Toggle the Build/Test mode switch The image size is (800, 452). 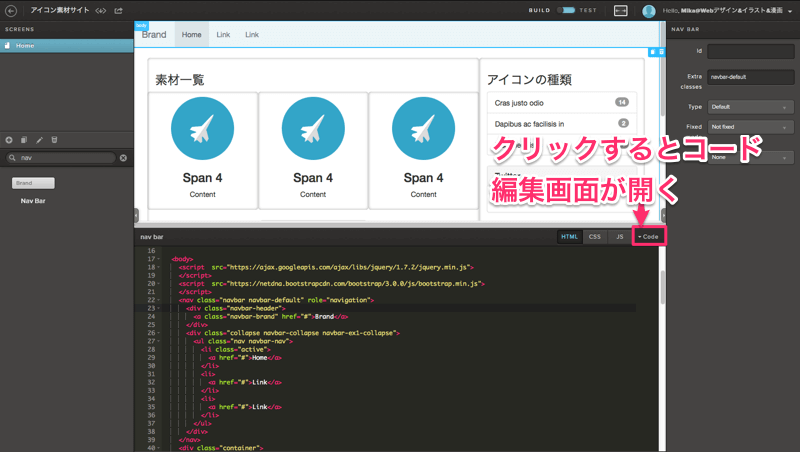click(x=565, y=10)
